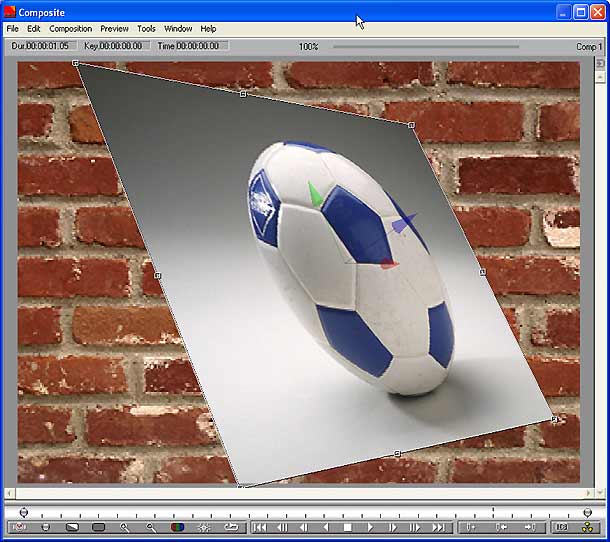Screen dimensions: 610x542
Task: Toggle the loop playback icon
Action: [x=231, y=527]
